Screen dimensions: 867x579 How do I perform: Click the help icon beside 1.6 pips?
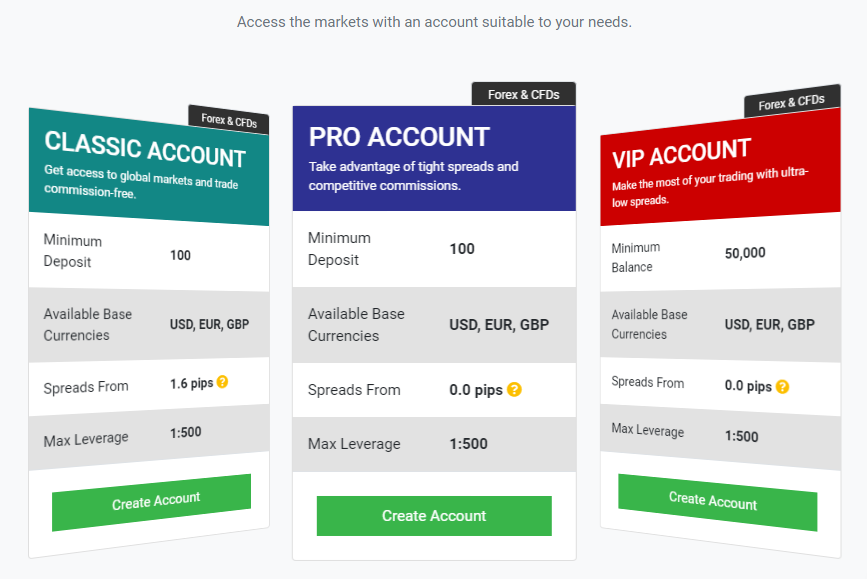(223, 382)
